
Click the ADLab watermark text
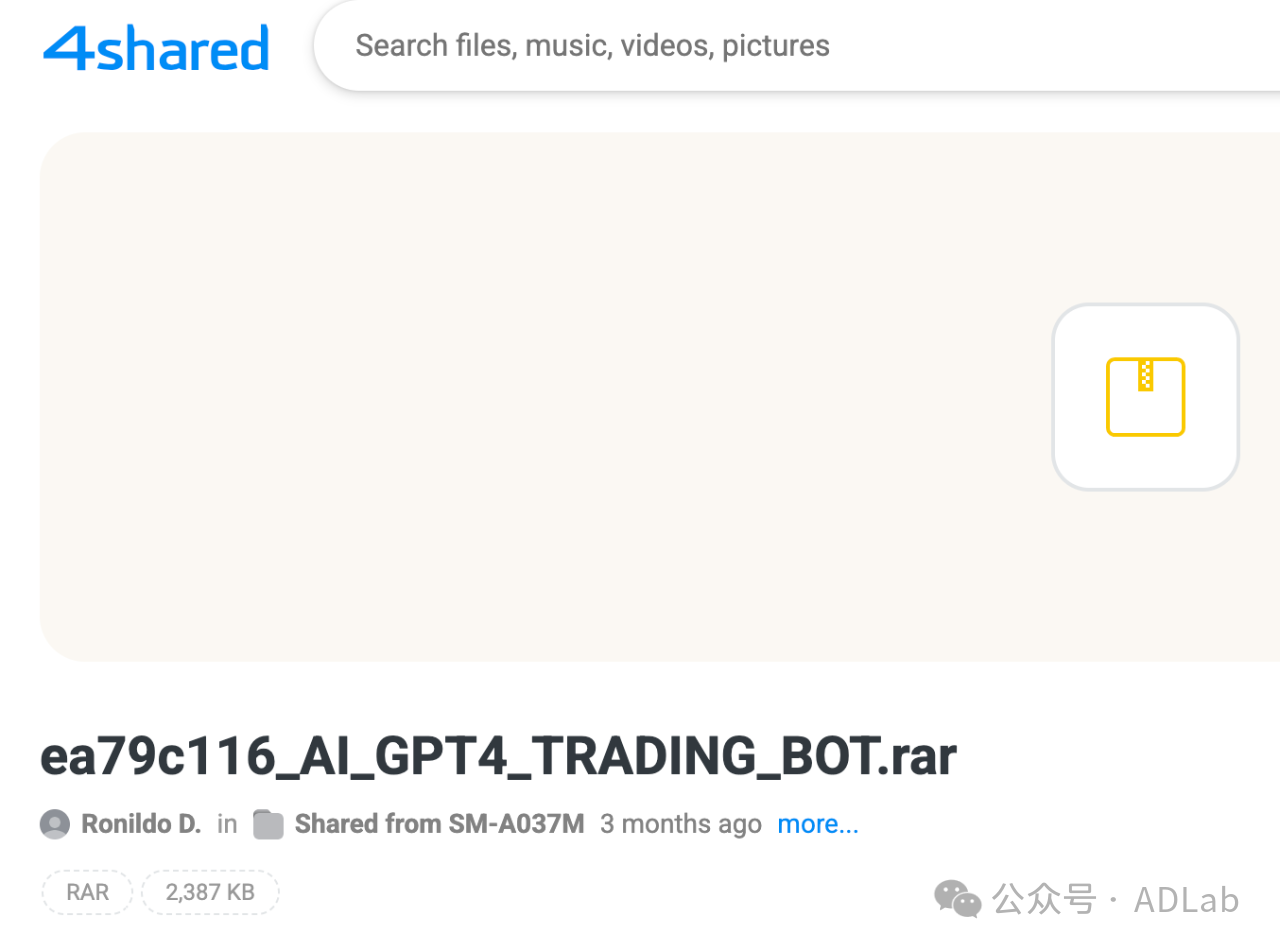[x=1186, y=900]
